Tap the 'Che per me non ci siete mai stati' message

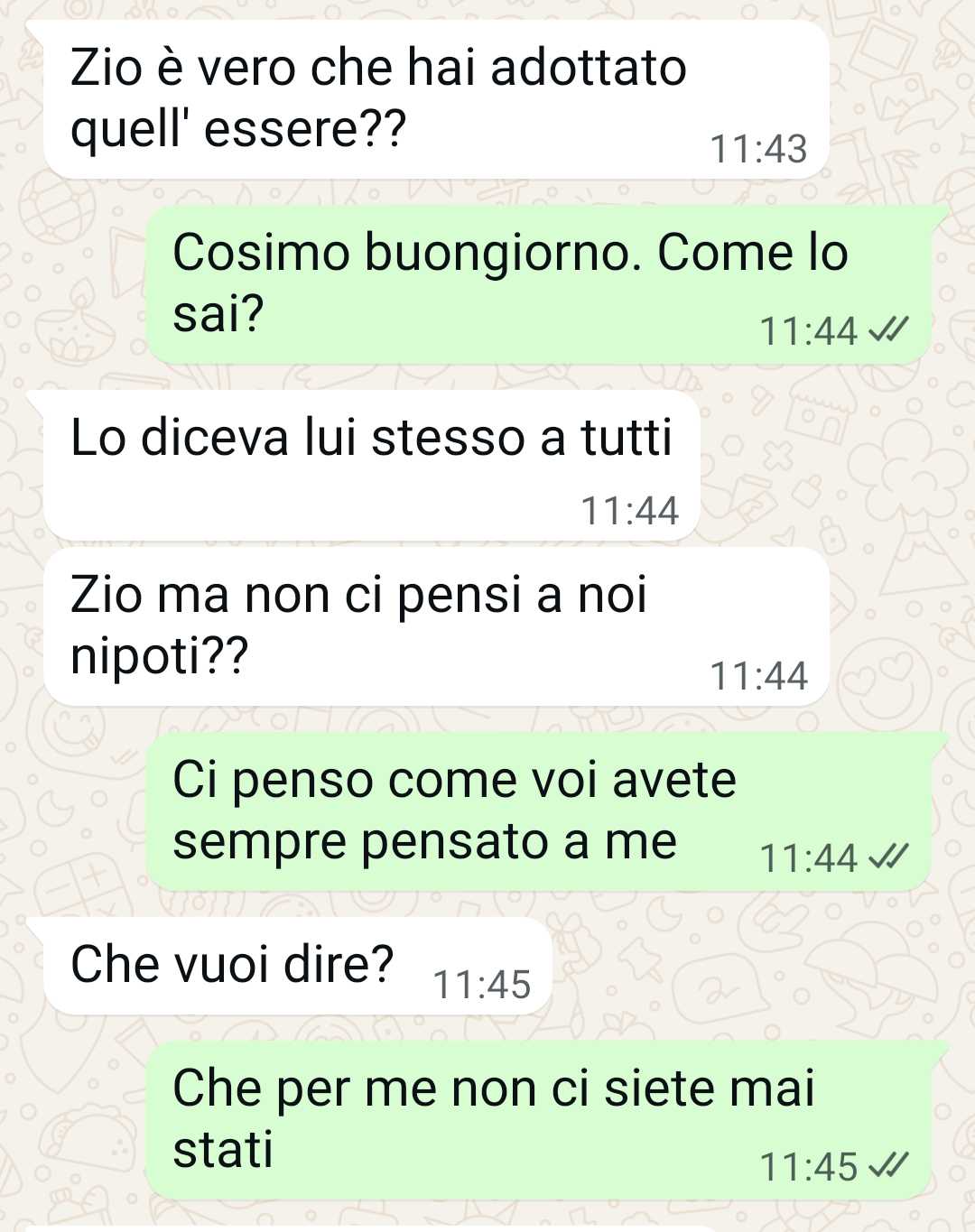click(539, 1119)
